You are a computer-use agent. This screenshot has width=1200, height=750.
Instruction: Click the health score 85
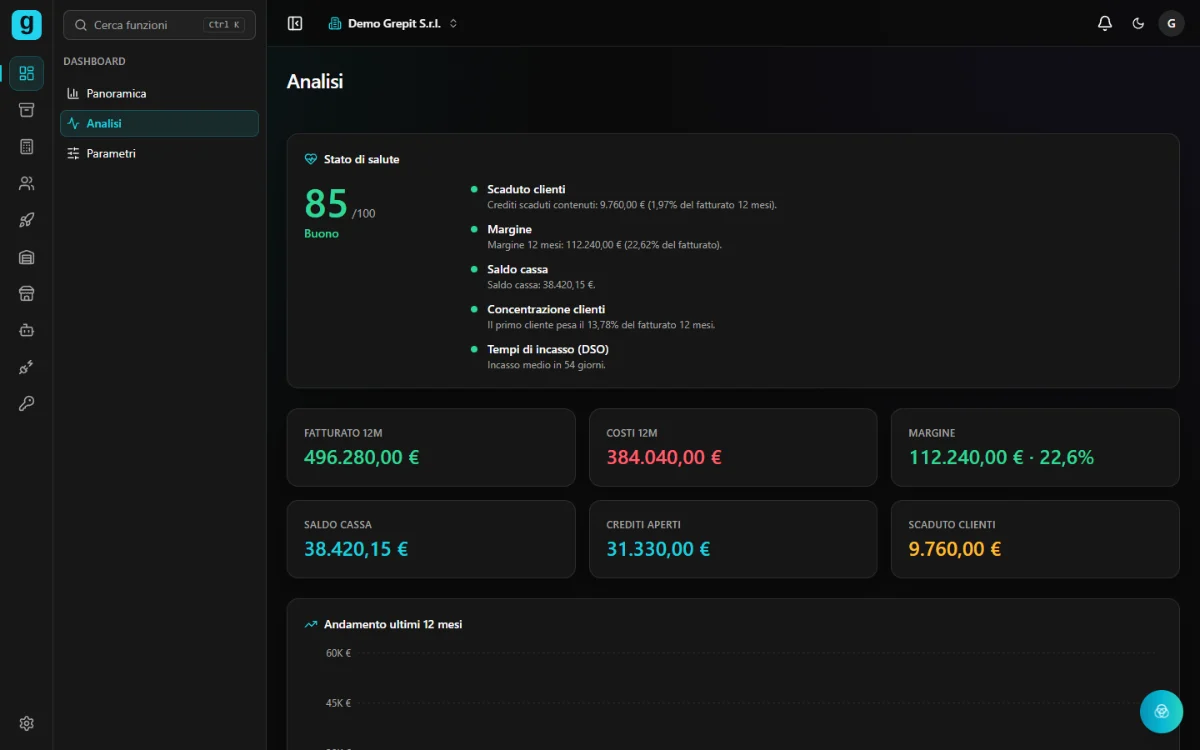[x=326, y=204]
